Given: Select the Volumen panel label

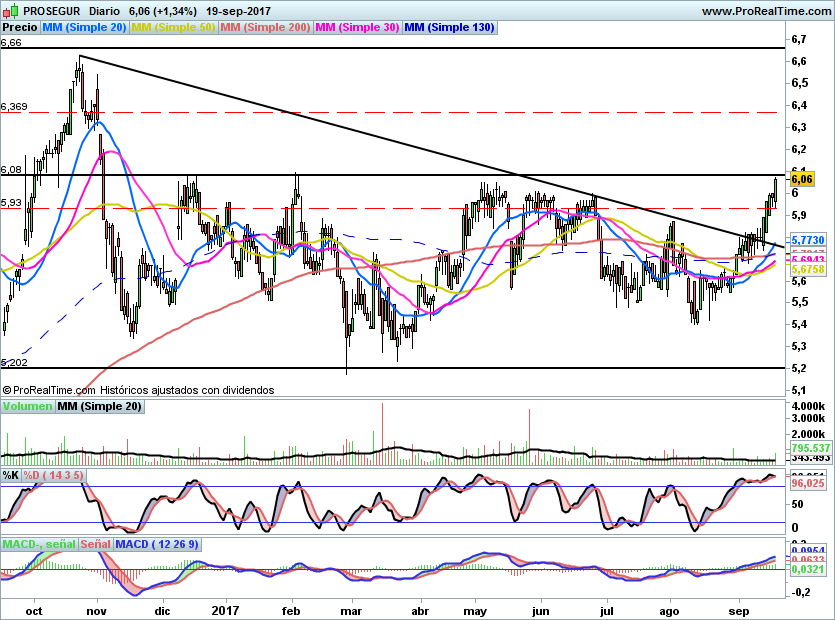Looking at the screenshot, I should point(28,406).
